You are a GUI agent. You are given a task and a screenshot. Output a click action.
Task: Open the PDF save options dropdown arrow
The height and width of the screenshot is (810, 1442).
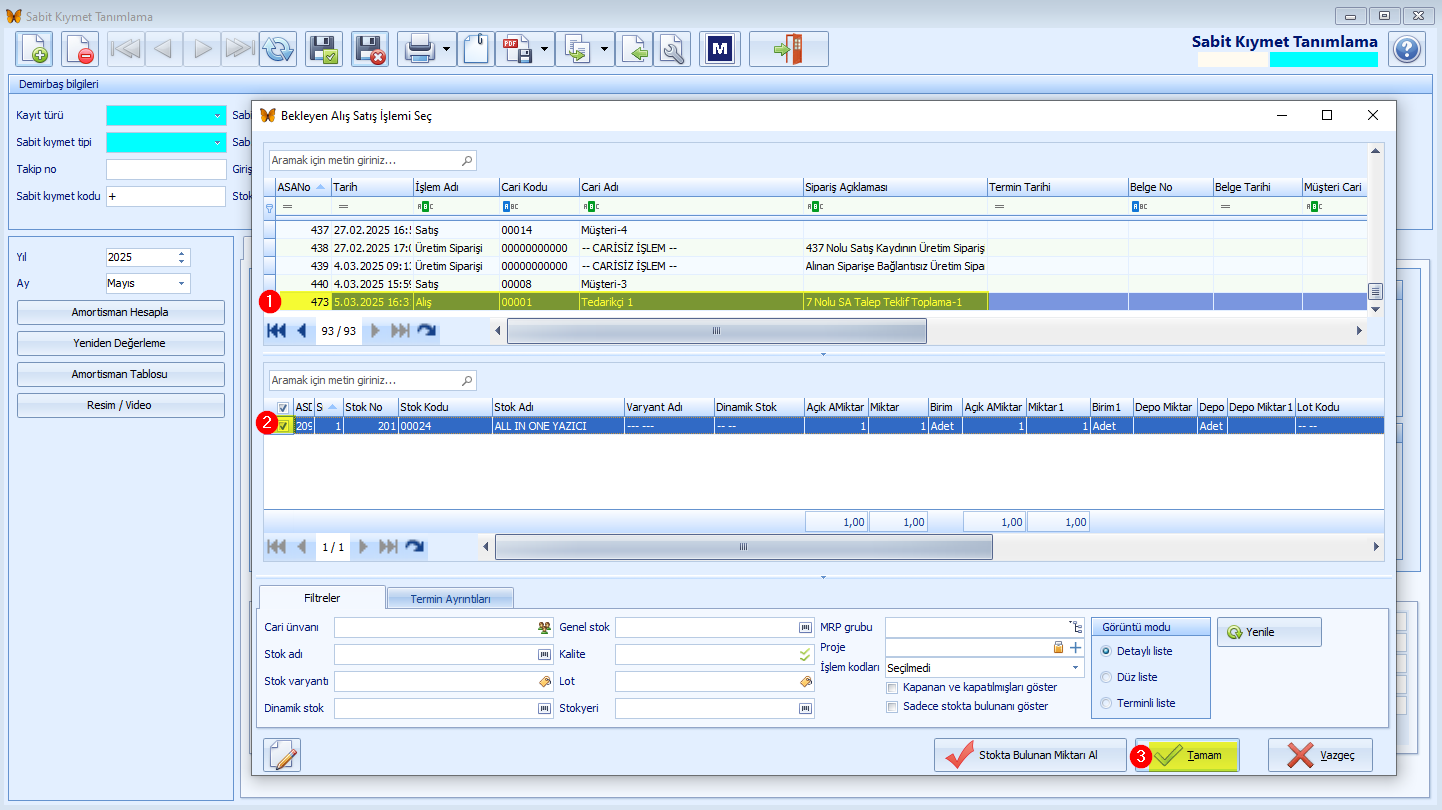pyautogui.click(x=545, y=48)
